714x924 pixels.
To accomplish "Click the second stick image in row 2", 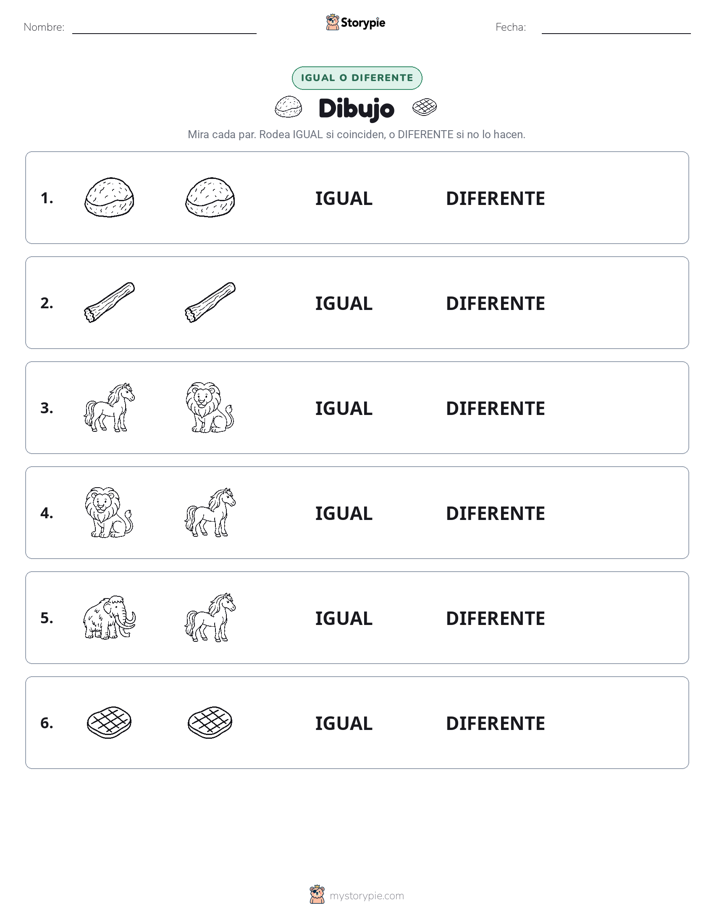I will click(x=210, y=302).
